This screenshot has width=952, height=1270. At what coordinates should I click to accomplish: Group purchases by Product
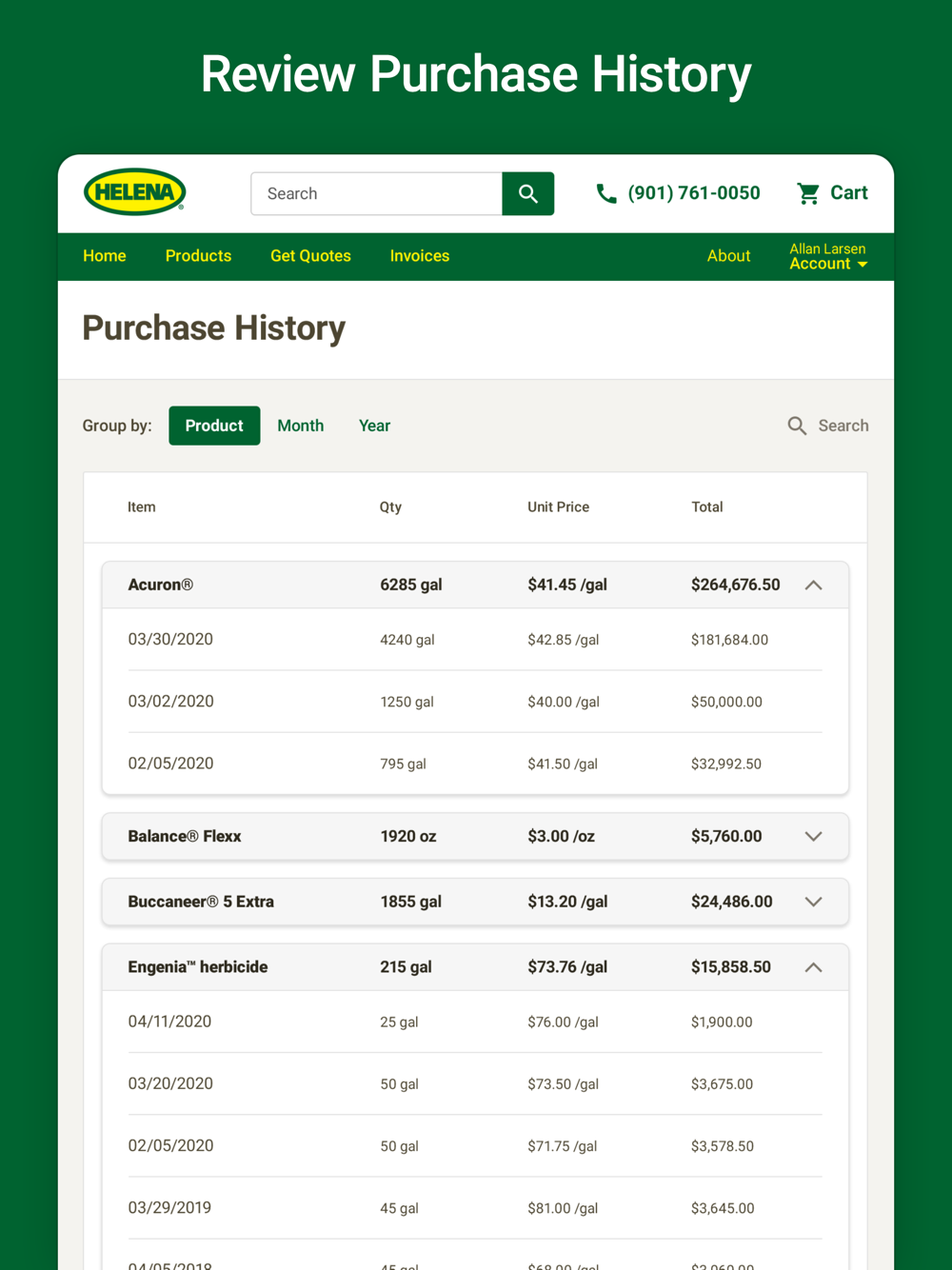click(x=214, y=426)
